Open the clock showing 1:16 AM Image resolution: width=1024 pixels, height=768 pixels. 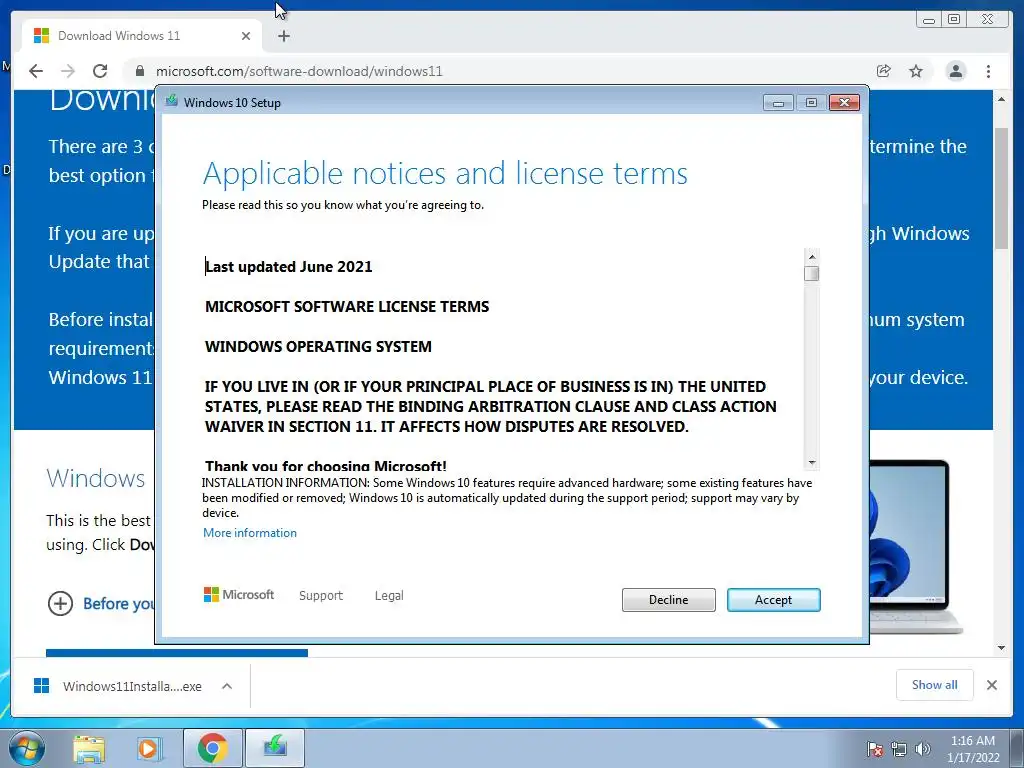(973, 748)
